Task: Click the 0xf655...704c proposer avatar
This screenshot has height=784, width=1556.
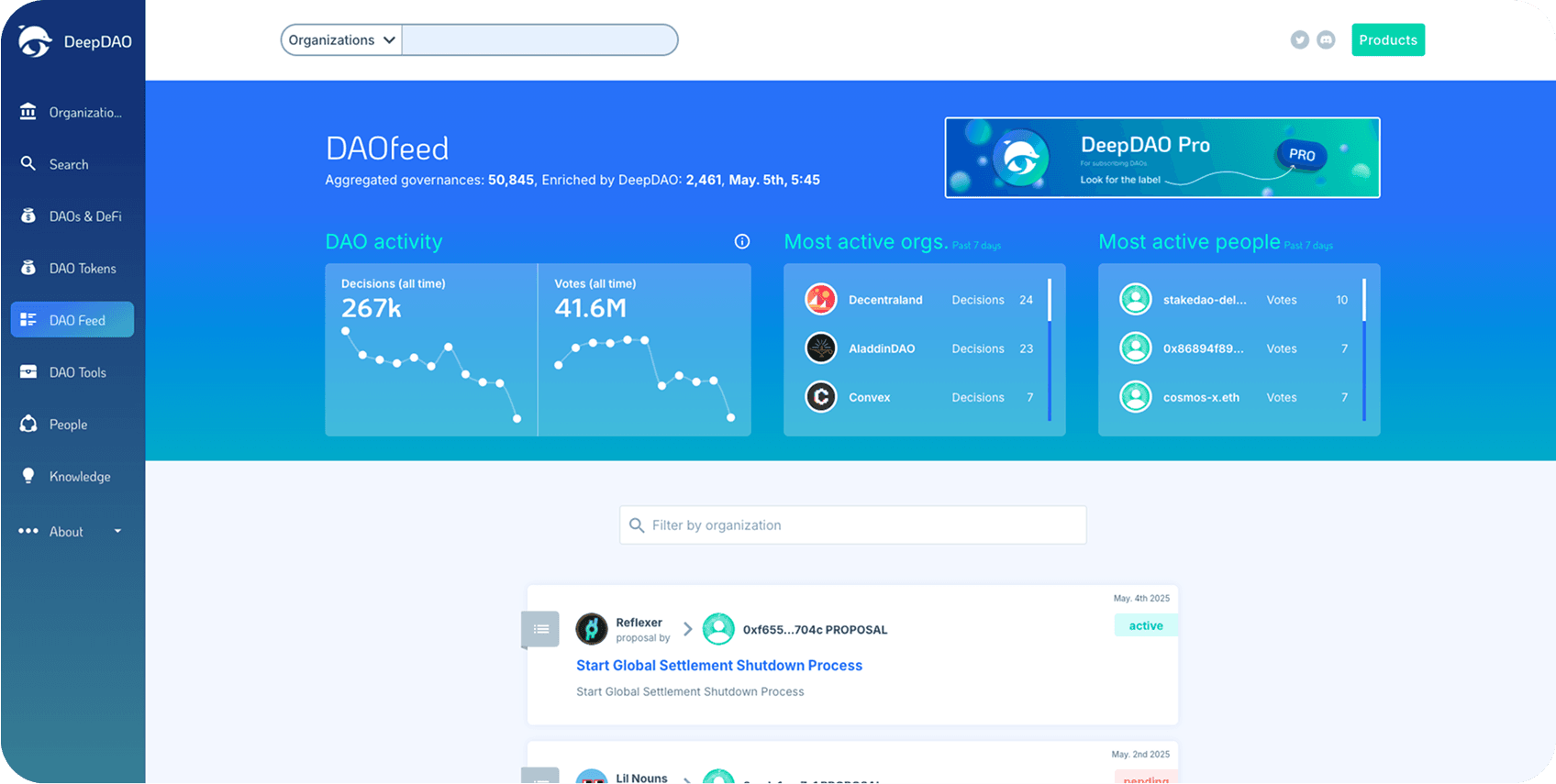Action: 718,629
